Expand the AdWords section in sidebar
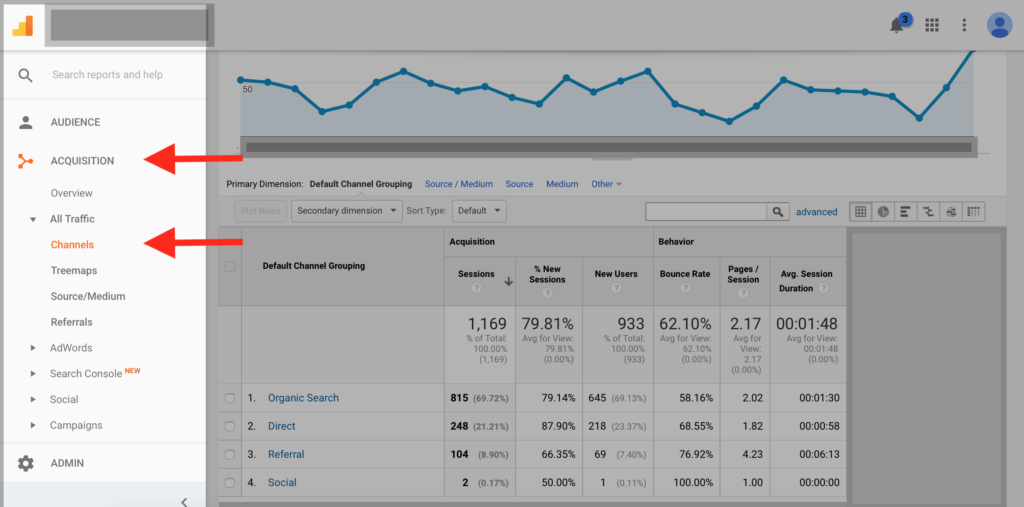Image resolution: width=1024 pixels, height=507 pixels. (71, 348)
